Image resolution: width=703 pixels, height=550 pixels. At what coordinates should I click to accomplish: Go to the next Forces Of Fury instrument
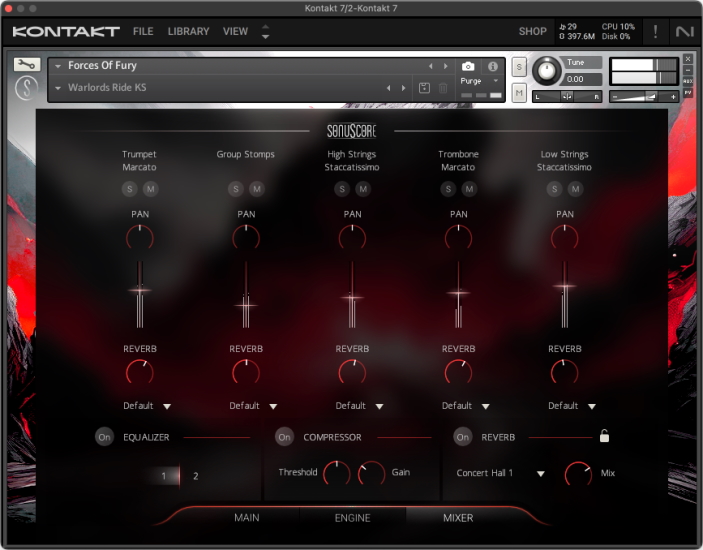point(446,66)
